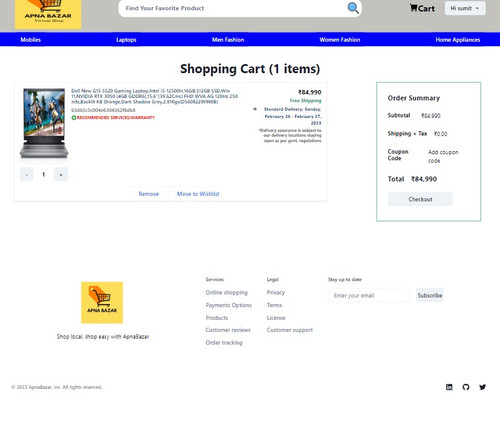Open Customer reviews footer link
The height and width of the screenshot is (422, 500).
(x=228, y=330)
